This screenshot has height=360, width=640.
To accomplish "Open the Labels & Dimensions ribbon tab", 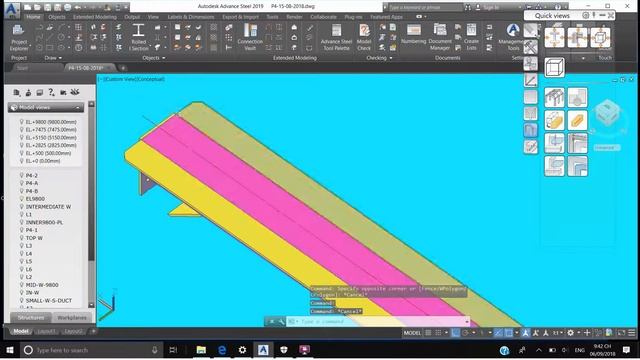I will tap(191, 17).
